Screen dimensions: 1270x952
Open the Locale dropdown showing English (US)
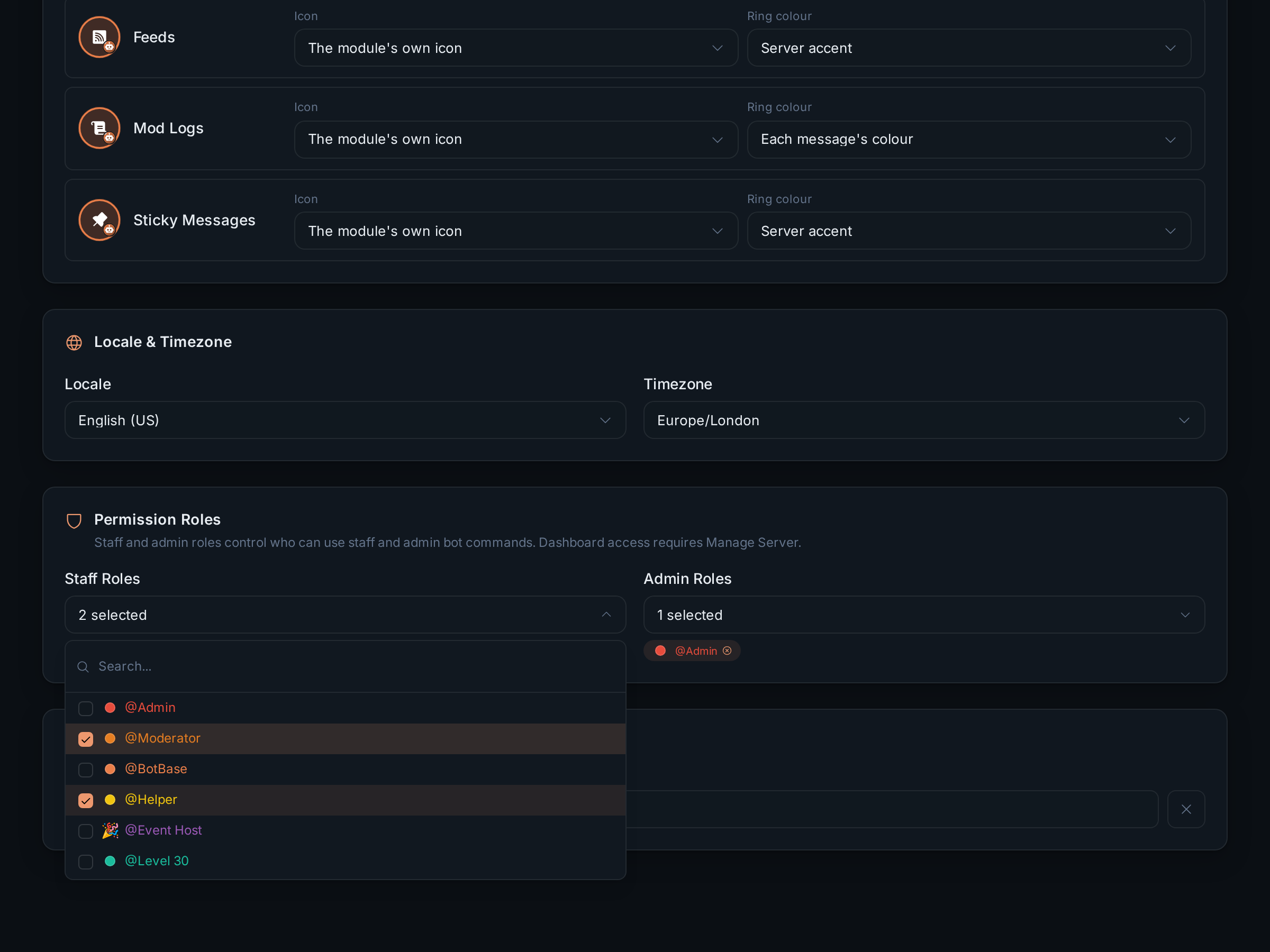(345, 420)
